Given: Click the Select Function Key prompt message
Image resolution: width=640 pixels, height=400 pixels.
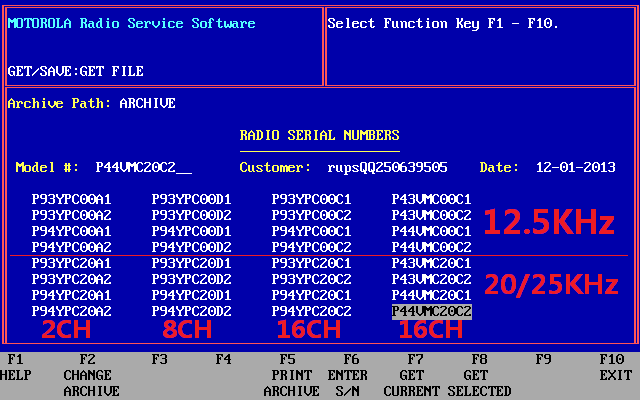Looking at the screenshot, I should [443, 23].
